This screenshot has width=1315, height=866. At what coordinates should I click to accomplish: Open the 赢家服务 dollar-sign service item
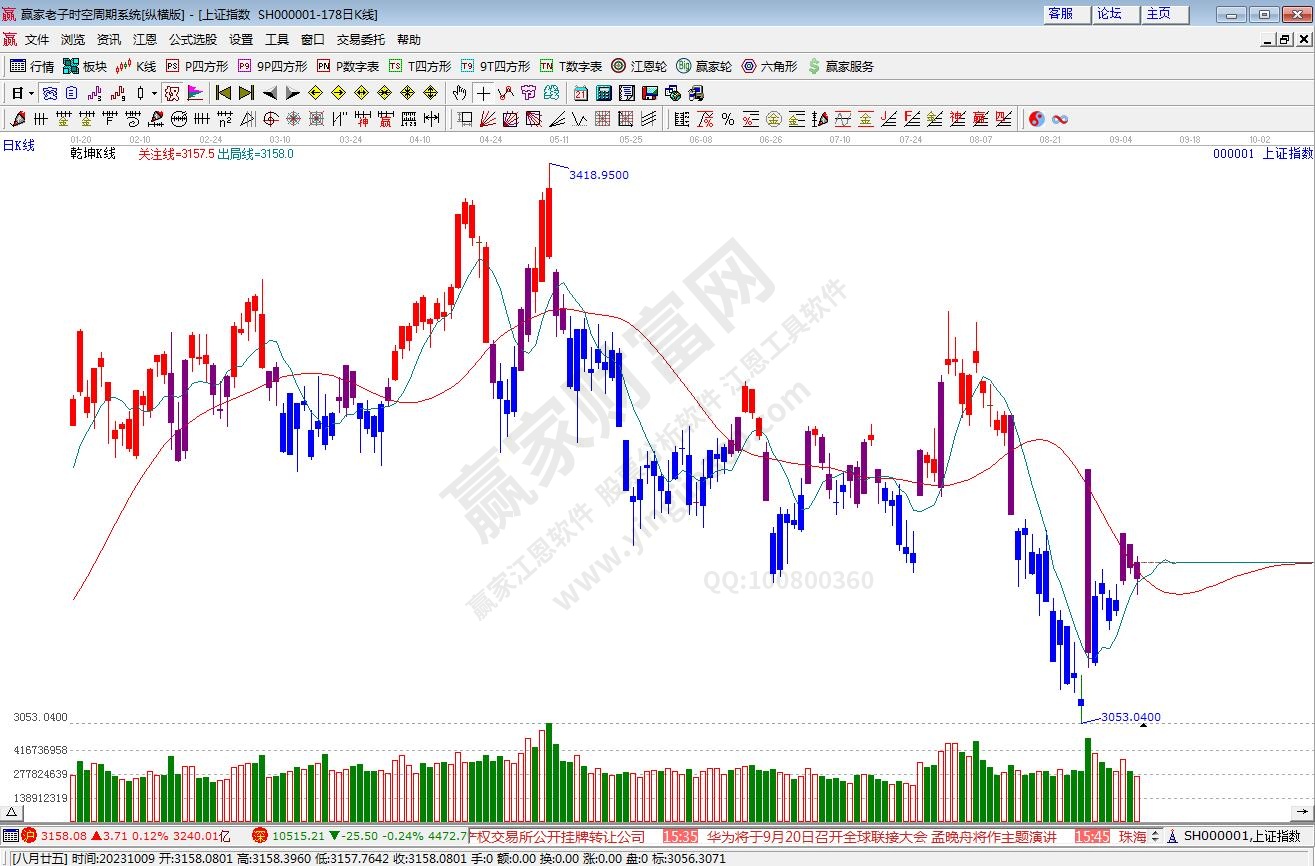[x=840, y=66]
